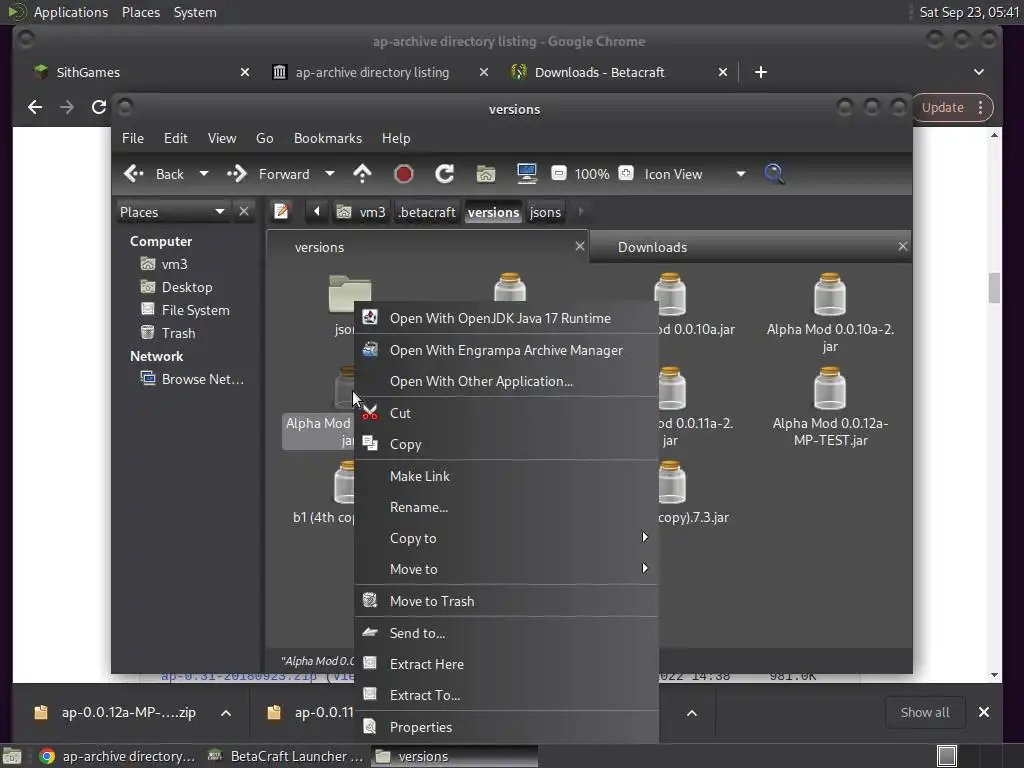Expand the Move to submenu arrow
Image resolution: width=1024 pixels, height=768 pixels.
coord(645,568)
